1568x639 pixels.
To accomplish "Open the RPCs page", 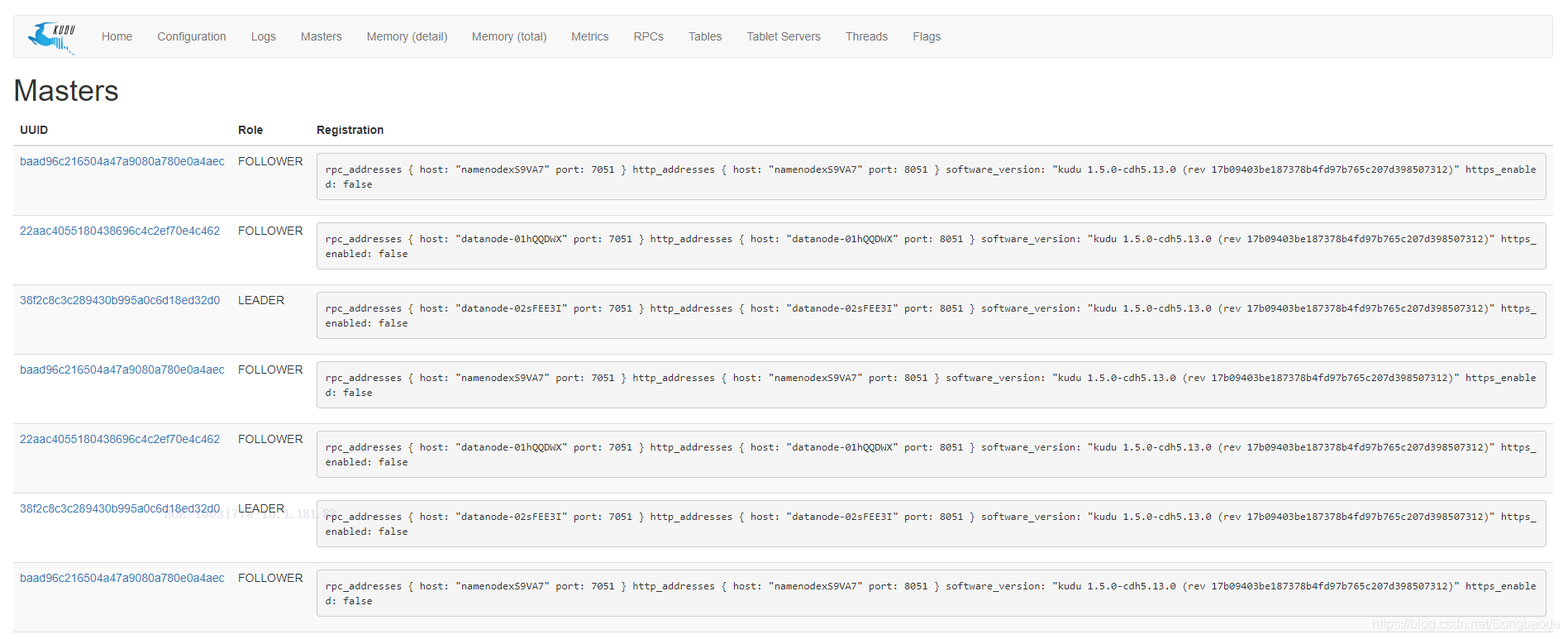I will pos(648,36).
